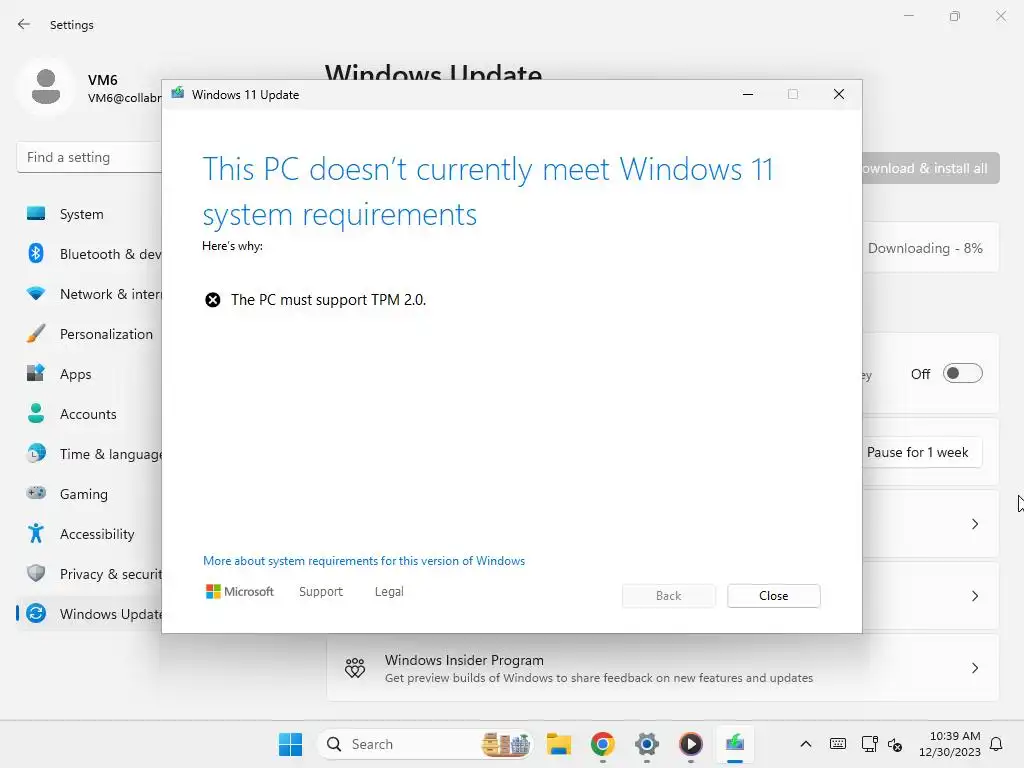
Task: Restore down the Settings window
Action: [x=955, y=16]
